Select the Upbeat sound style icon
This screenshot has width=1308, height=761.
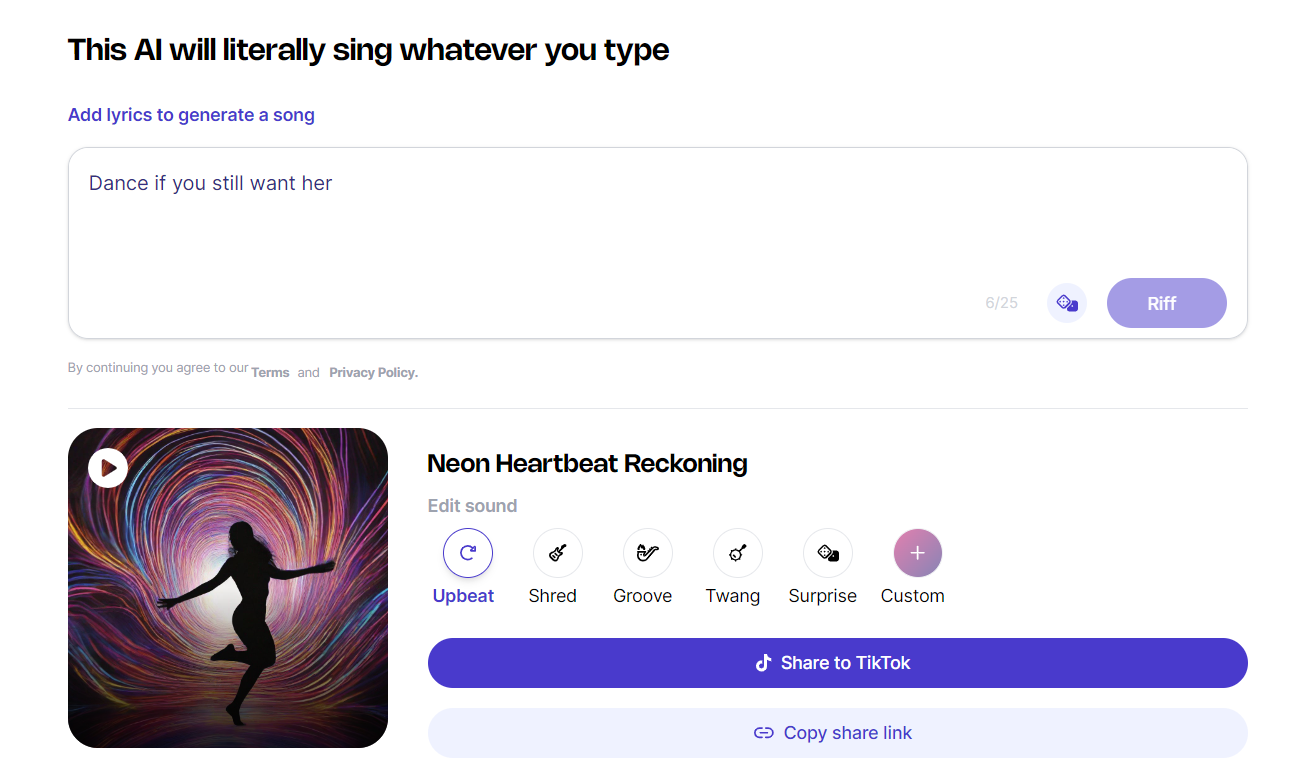[x=467, y=553]
